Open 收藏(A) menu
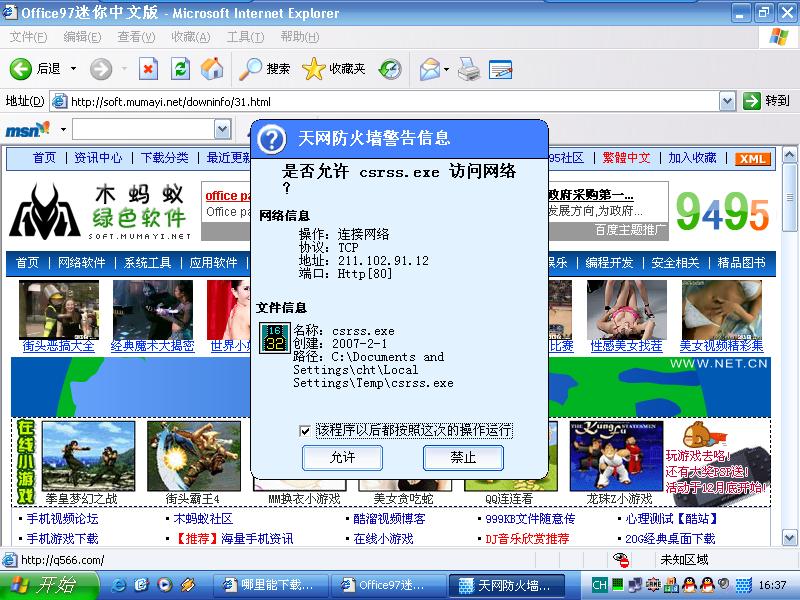This screenshot has height=600, width=800. point(190,37)
